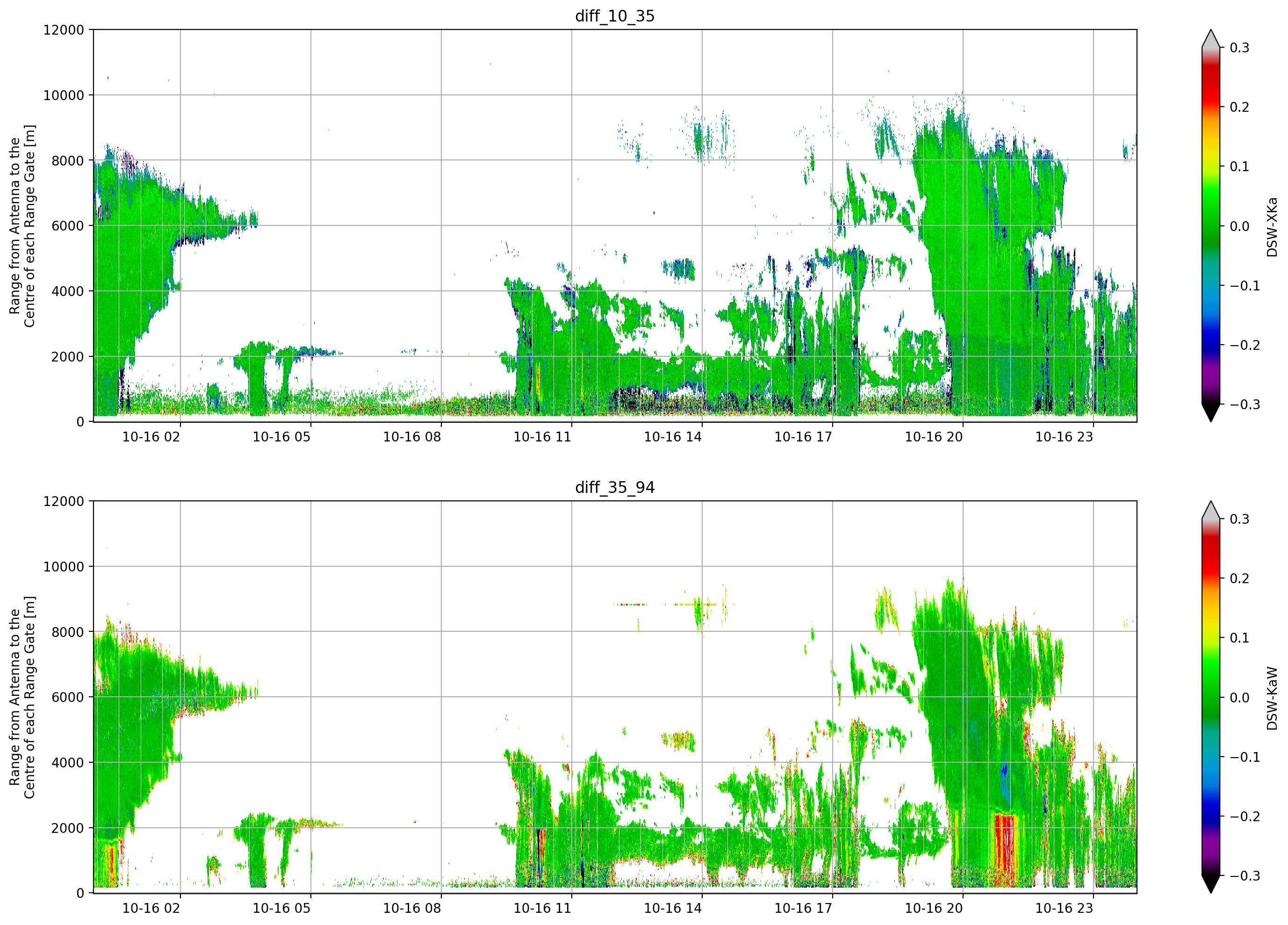
Task: Click the '10-16 11' x-tick under diff_10_35
Action: tap(542, 437)
